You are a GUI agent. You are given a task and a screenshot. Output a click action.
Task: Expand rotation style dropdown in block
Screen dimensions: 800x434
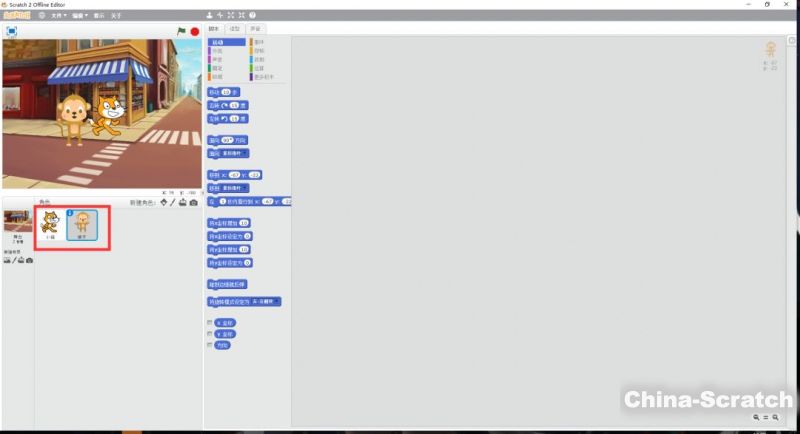[x=277, y=301]
